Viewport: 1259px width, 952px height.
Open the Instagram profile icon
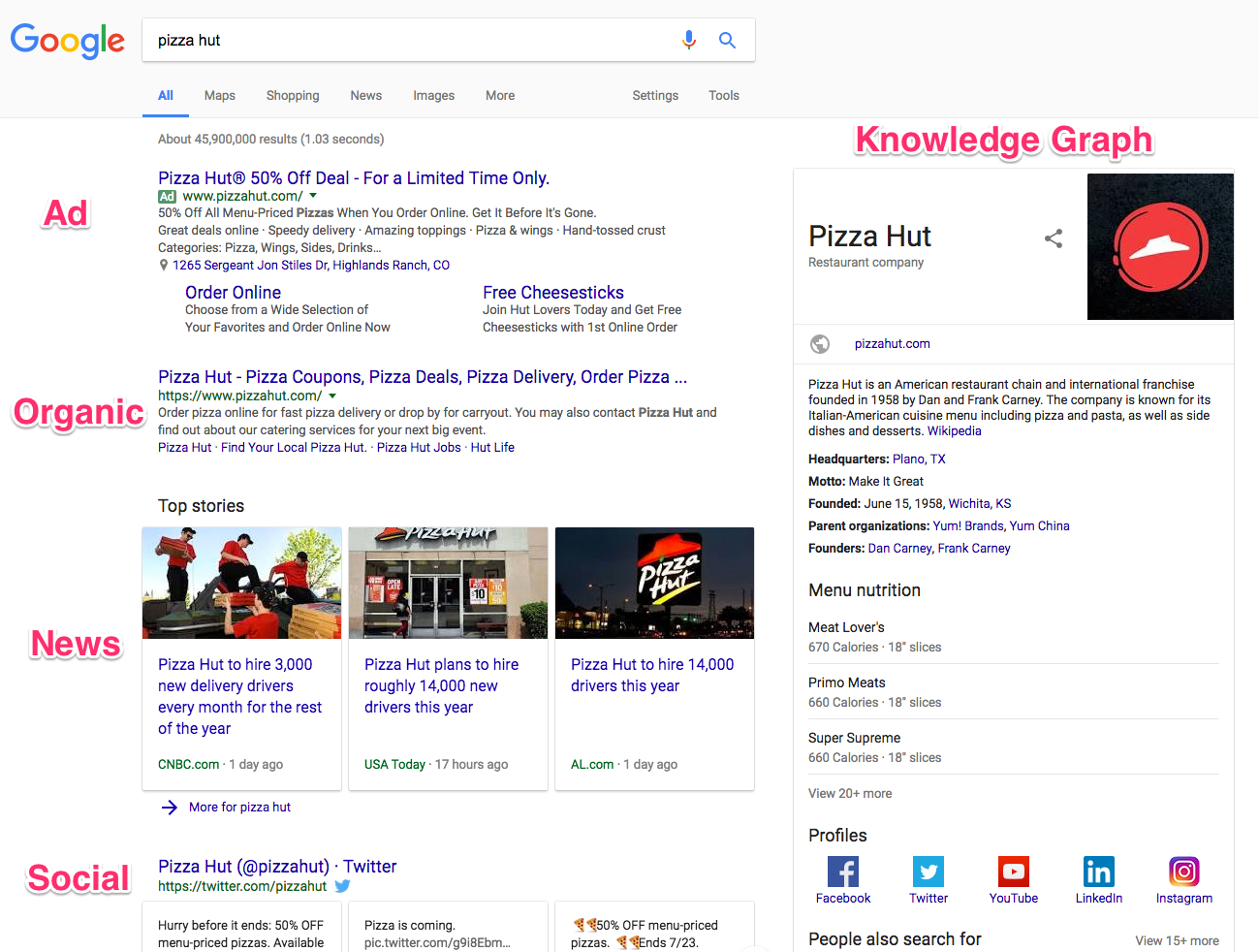(x=1183, y=873)
